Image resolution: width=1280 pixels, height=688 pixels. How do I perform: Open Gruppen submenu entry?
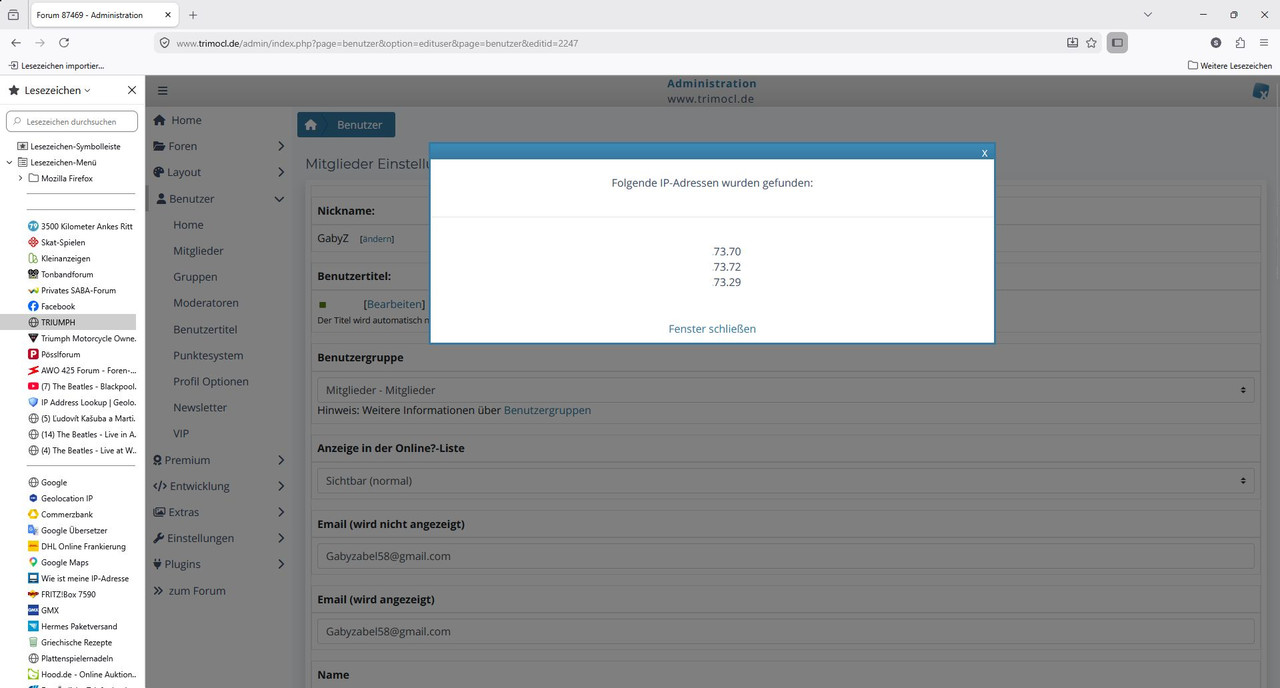tap(195, 277)
